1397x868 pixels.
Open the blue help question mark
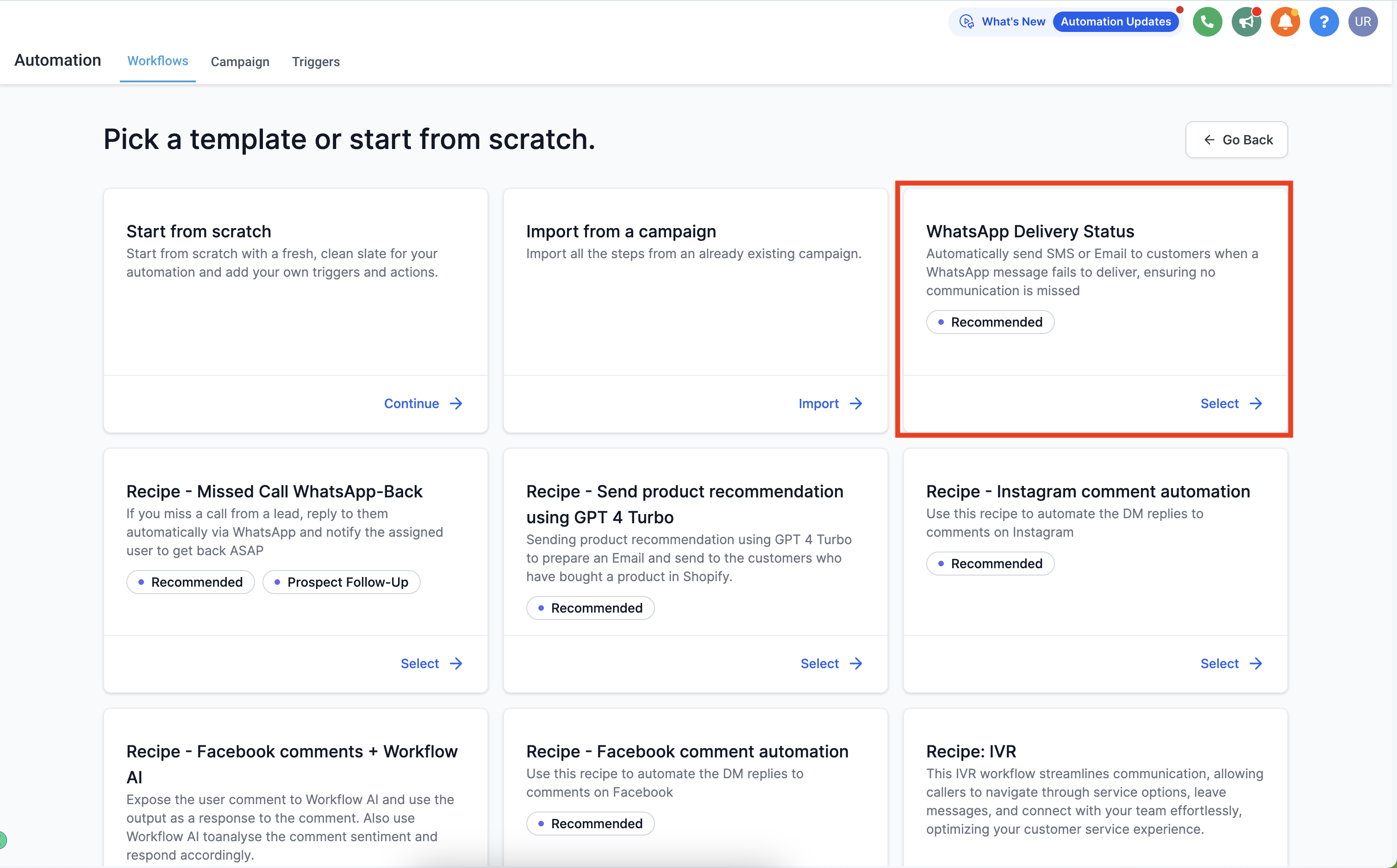pos(1323,22)
